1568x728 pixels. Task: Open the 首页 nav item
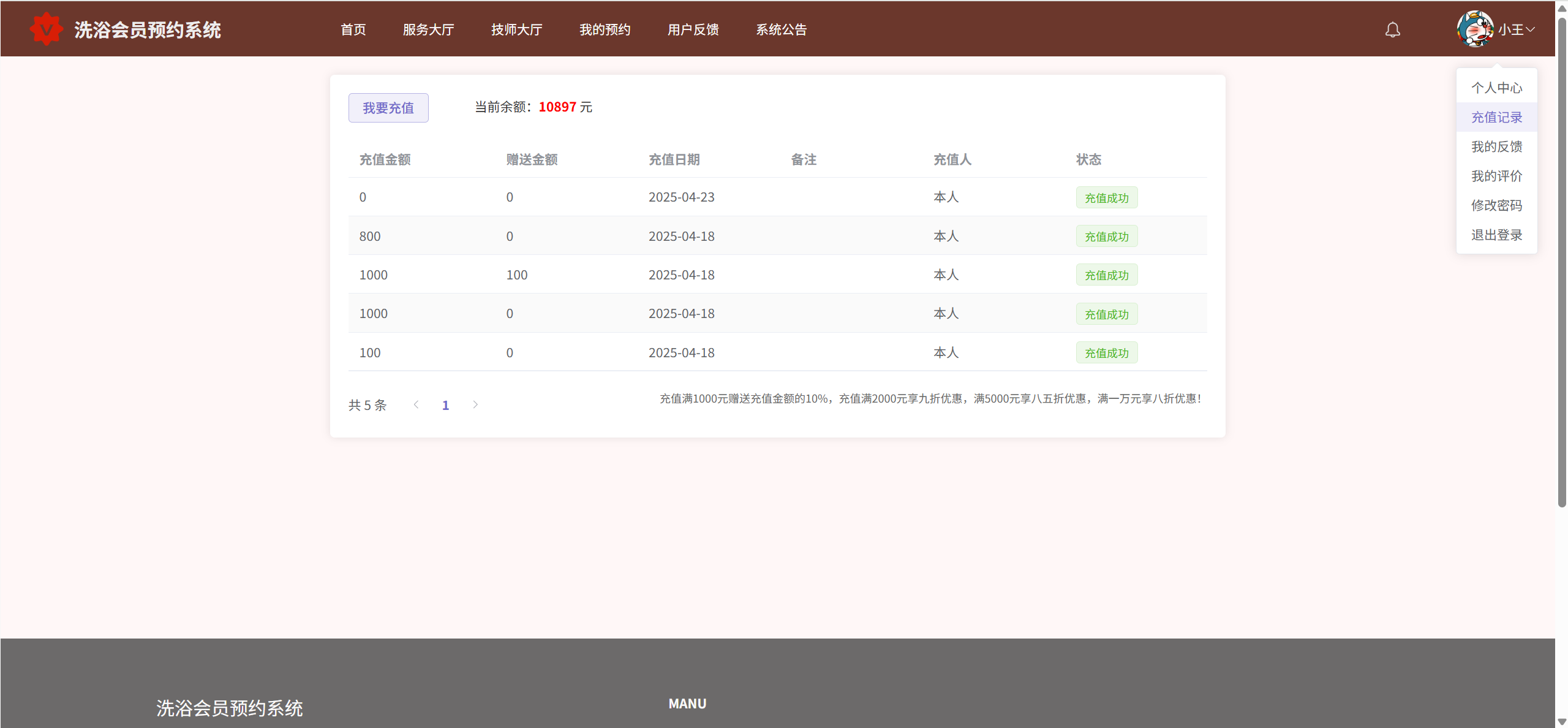click(x=353, y=29)
